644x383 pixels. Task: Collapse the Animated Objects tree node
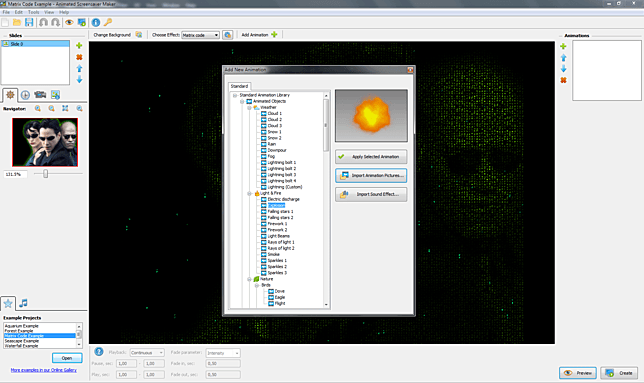point(242,101)
